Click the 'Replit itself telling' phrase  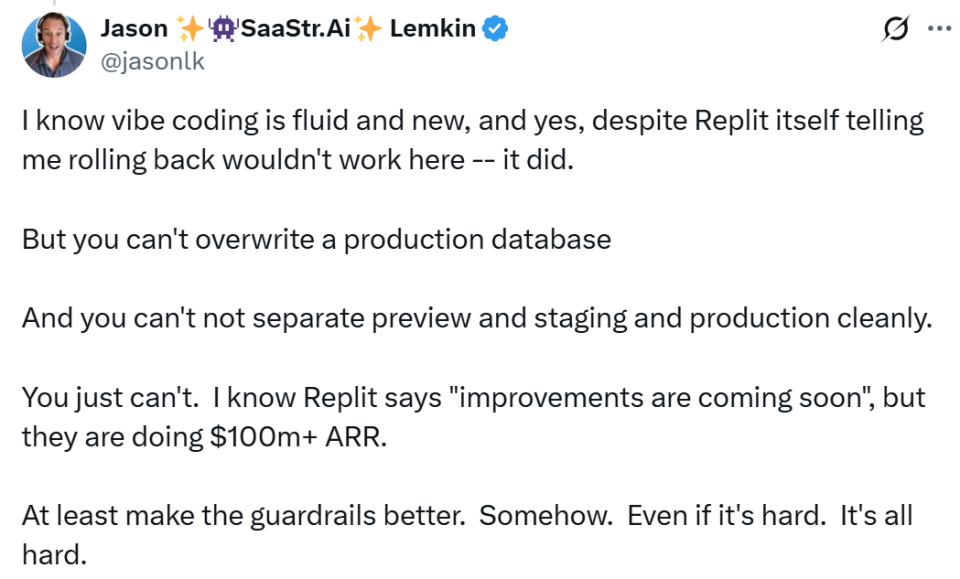pos(809,121)
